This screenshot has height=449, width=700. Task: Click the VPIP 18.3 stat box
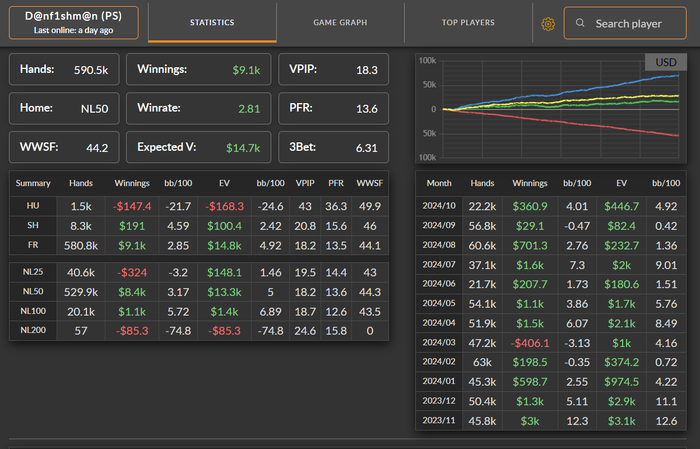[x=333, y=69]
